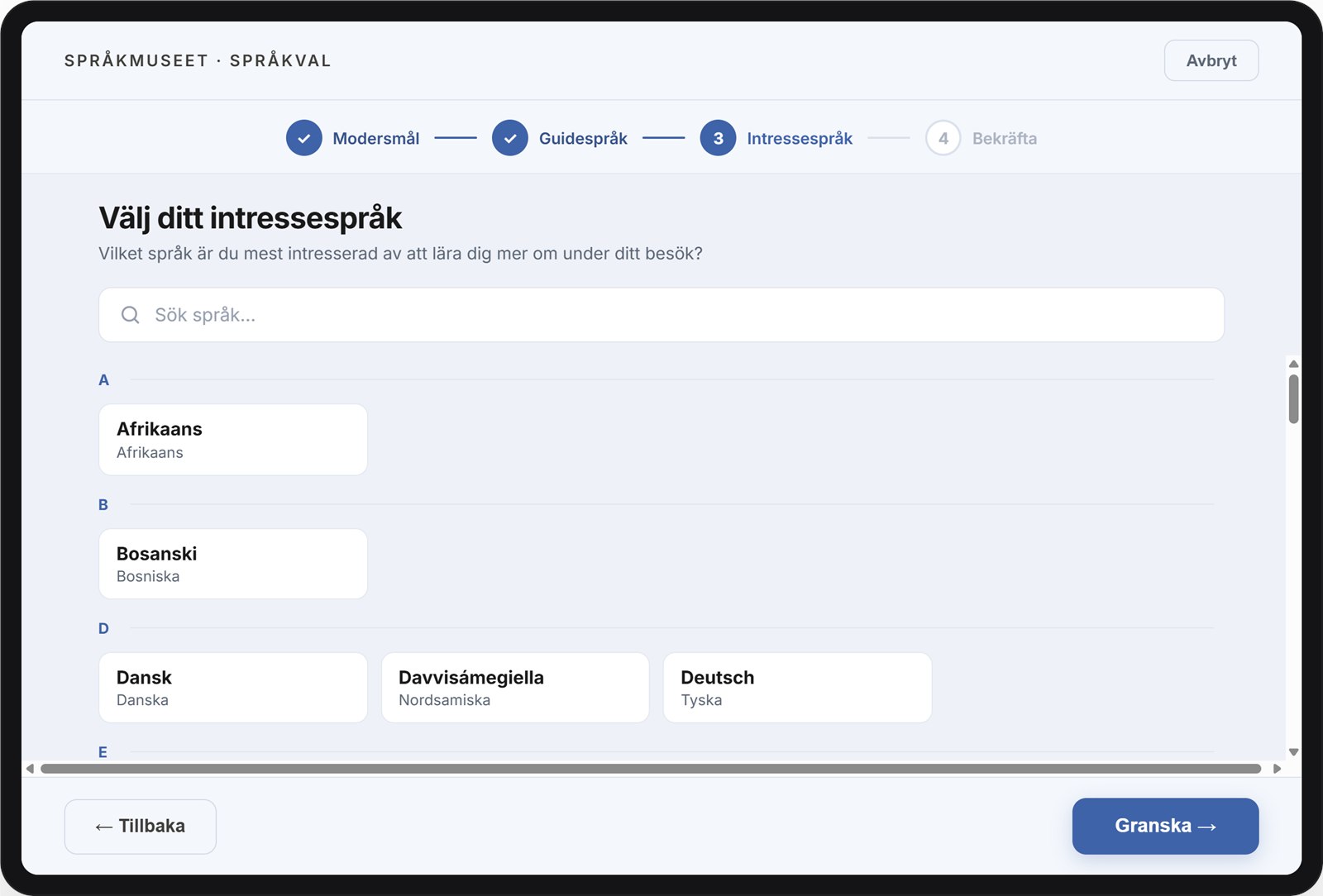The width and height of the screenshot is (1323, 896).
Task: Proceed with the Granska button
Action: click(1165, 826)
